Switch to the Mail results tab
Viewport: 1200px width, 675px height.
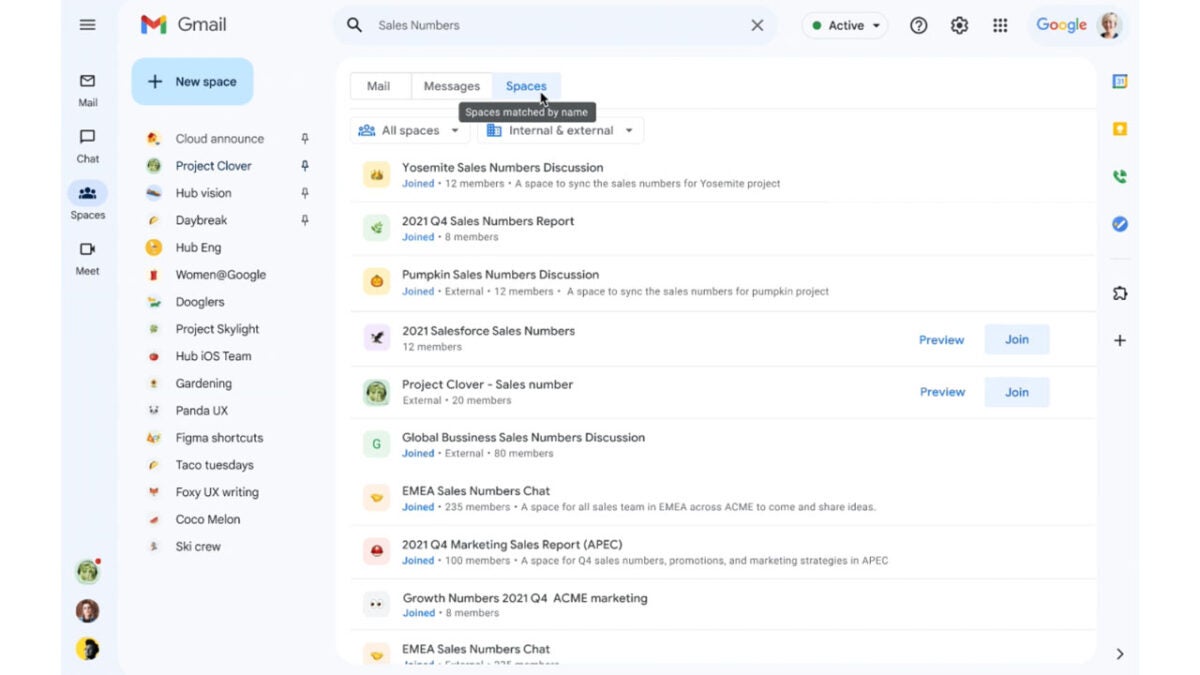379,86
